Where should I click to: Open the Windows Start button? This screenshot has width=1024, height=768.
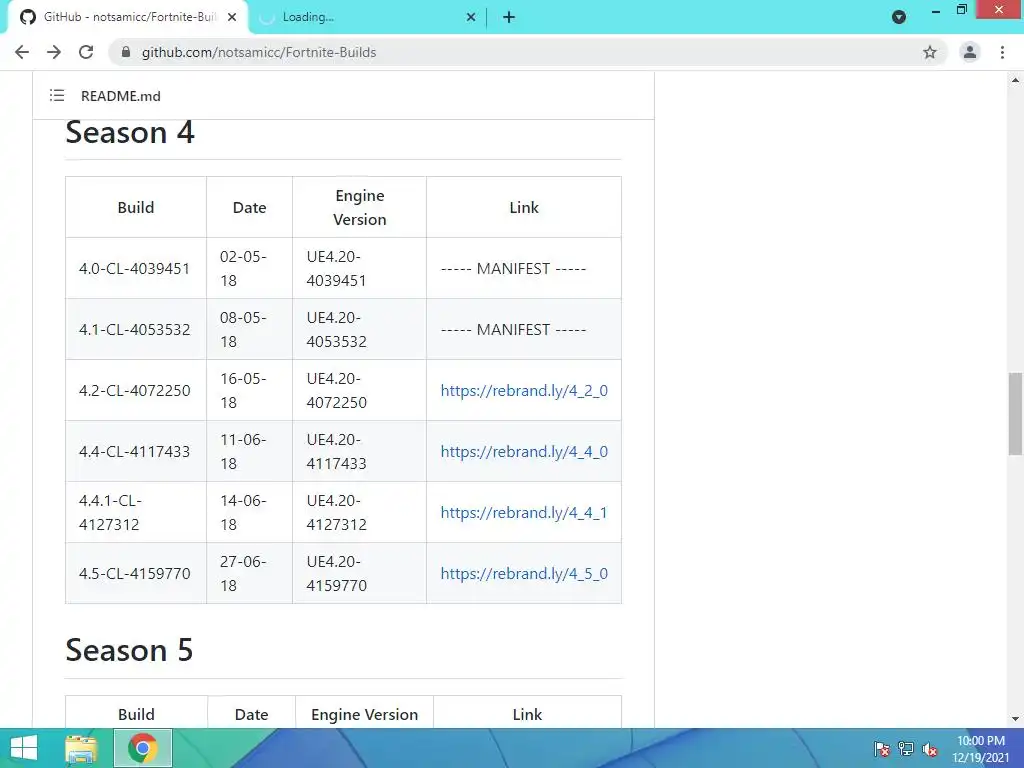[x=24, y=748]
